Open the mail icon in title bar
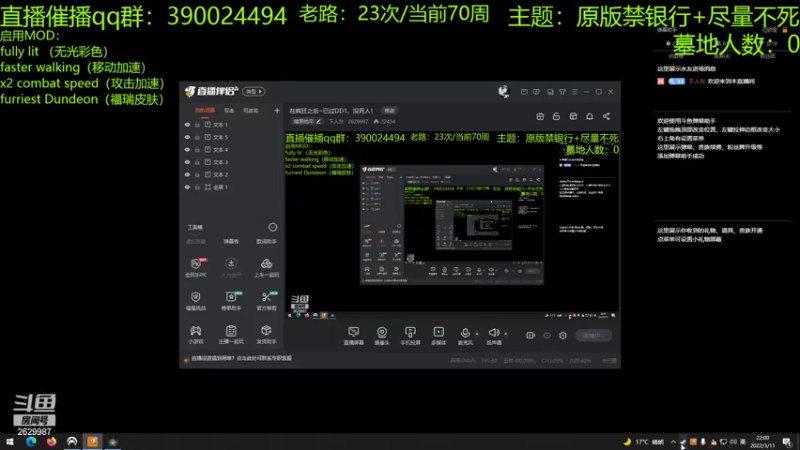This screenshot has height=450, width=800. pos(524,92)
